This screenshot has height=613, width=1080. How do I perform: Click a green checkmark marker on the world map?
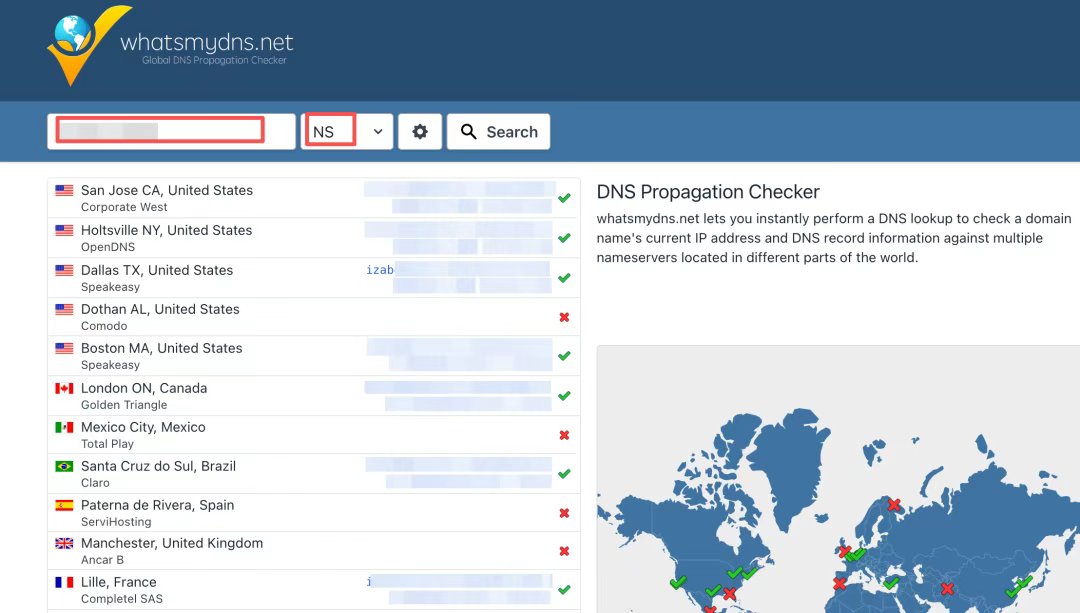coord(678,581)
